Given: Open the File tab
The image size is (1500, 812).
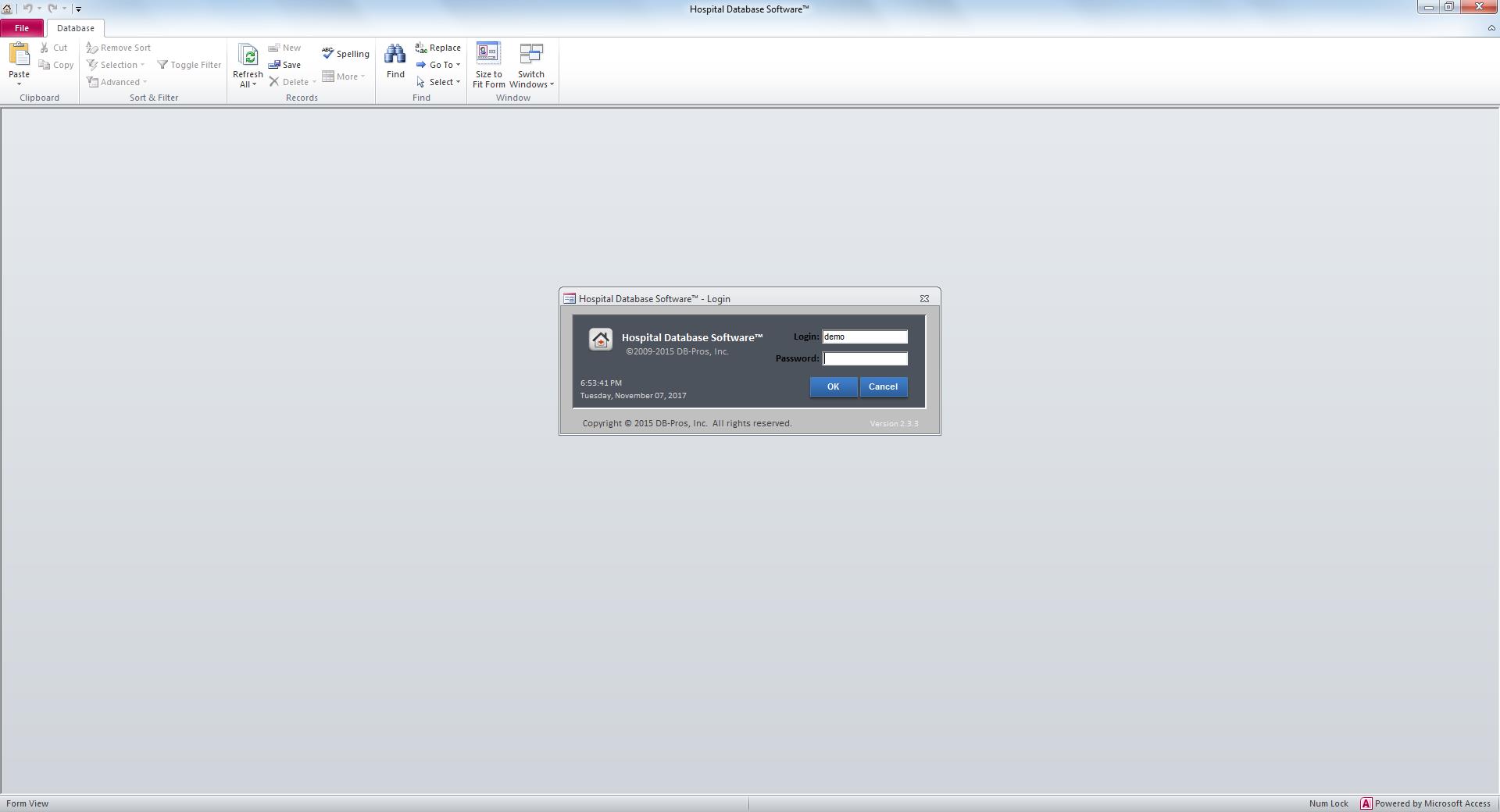Looking at the screenshot, I should (x=22, y=28).
